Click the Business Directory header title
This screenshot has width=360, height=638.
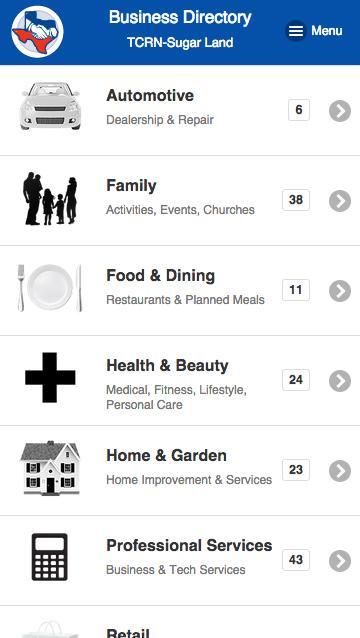180,17
